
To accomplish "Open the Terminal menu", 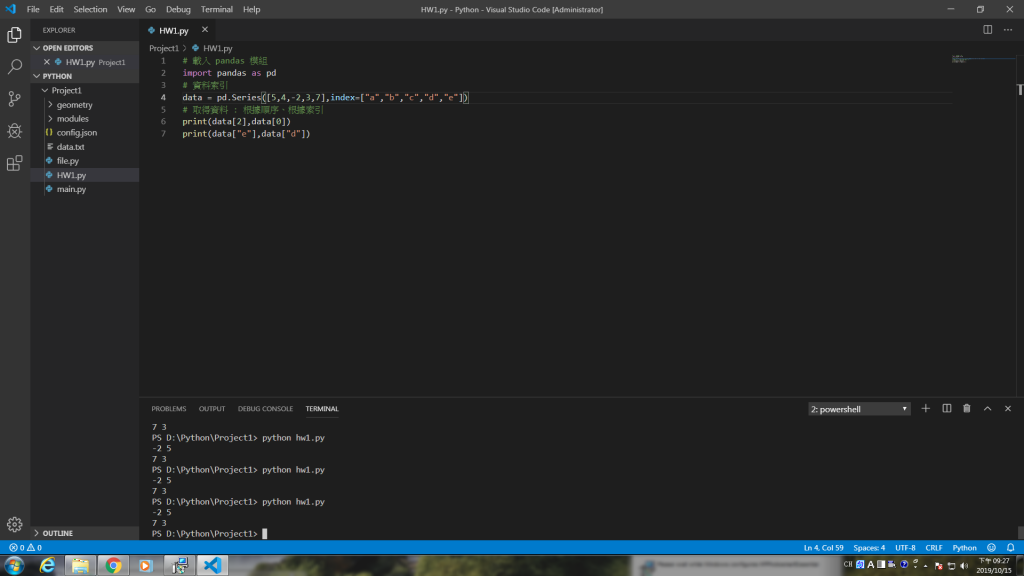I will click(217, 9).
